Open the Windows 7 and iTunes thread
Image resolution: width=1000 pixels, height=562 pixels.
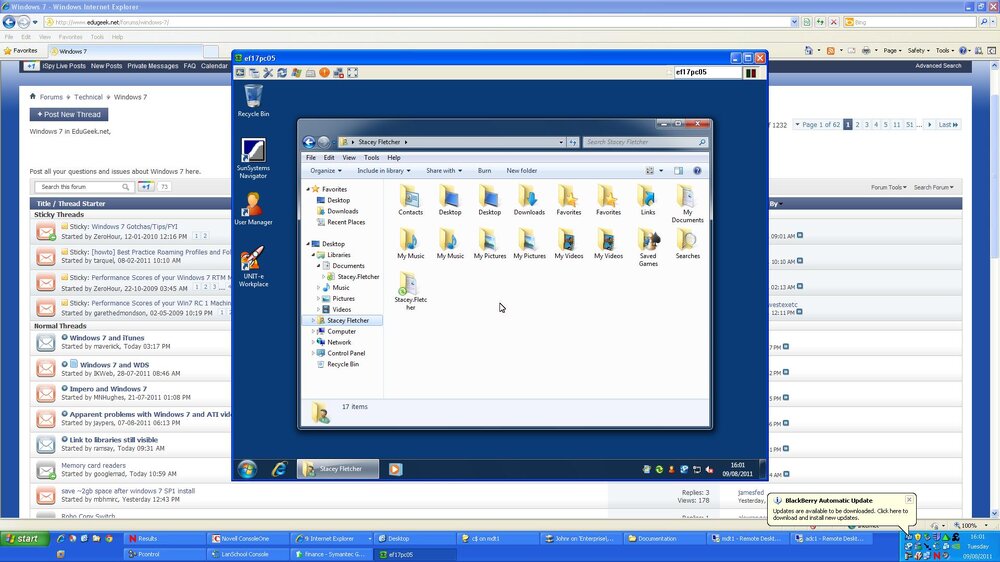107,338
